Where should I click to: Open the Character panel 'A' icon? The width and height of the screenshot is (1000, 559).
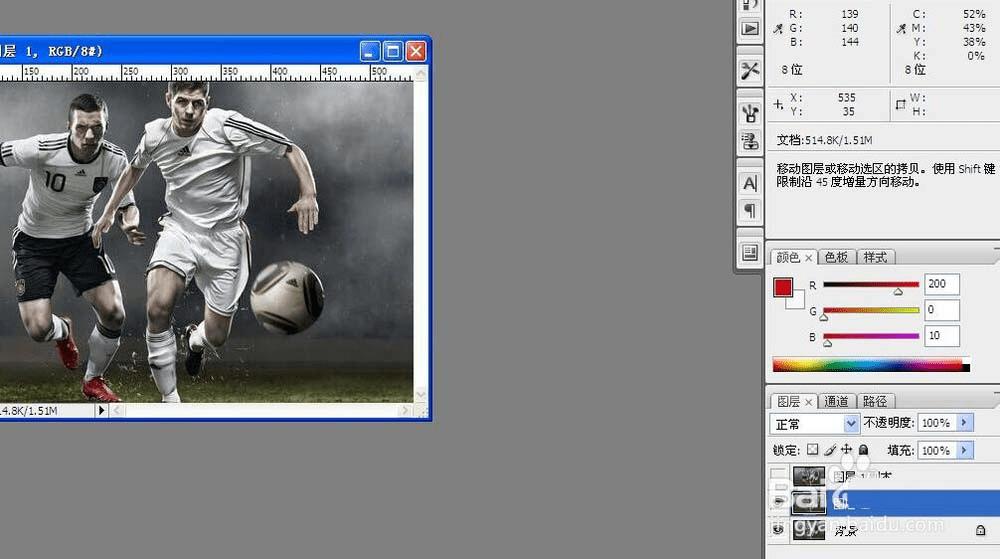click(x=750, y=184)
